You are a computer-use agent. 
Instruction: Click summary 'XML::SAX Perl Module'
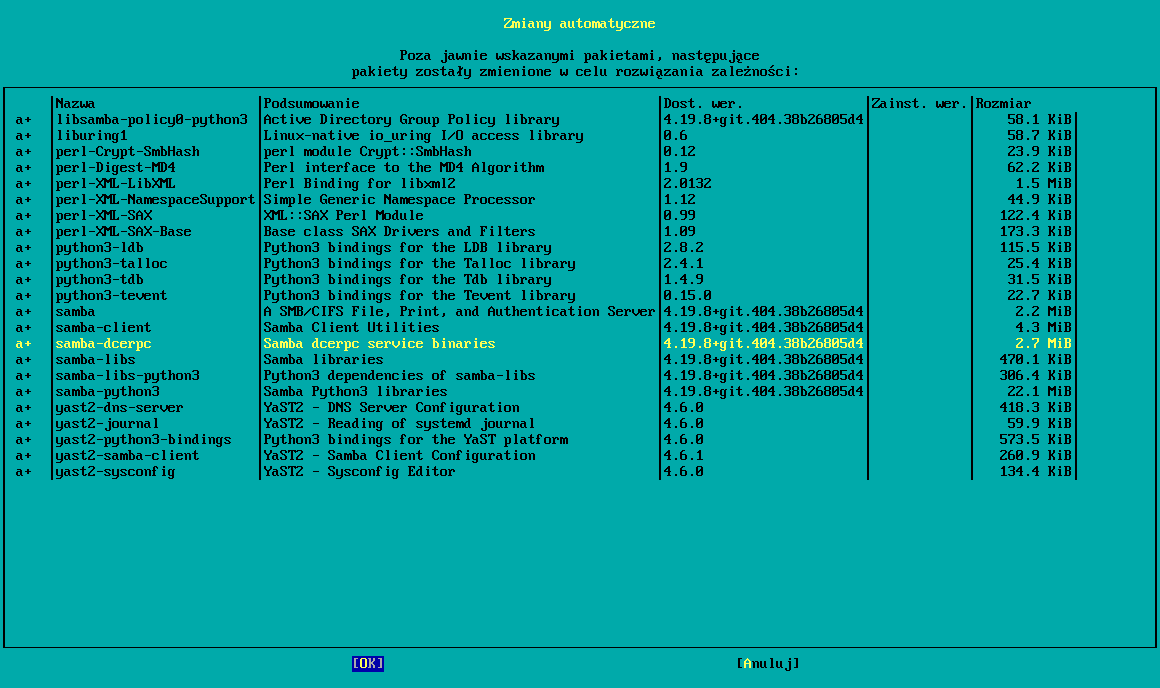click(343, 216)
